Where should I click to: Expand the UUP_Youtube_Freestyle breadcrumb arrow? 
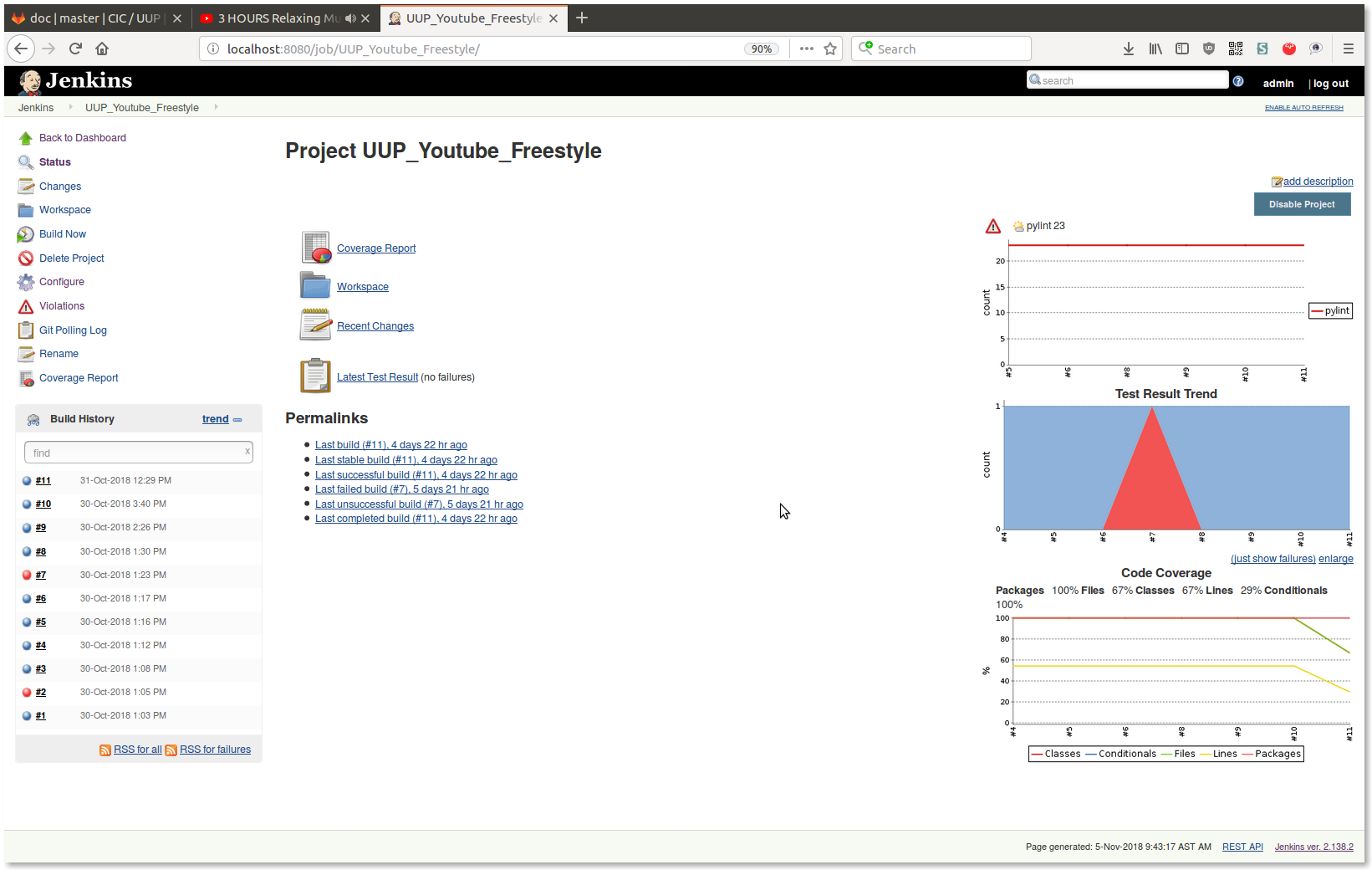click(x=216, y=107)
